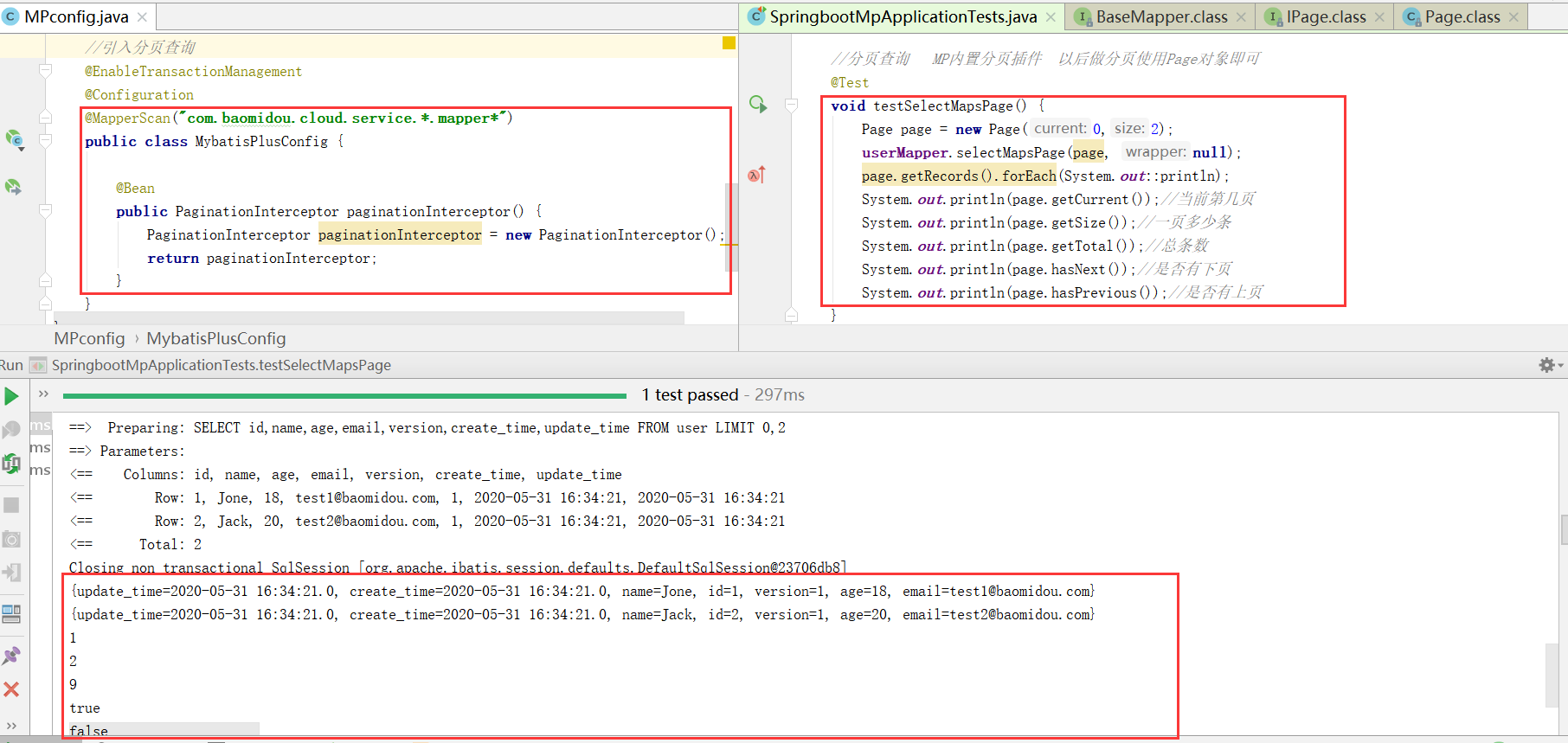Click the '1 test passed' status text
The image size is (1568, 743).
pos(690,394)
